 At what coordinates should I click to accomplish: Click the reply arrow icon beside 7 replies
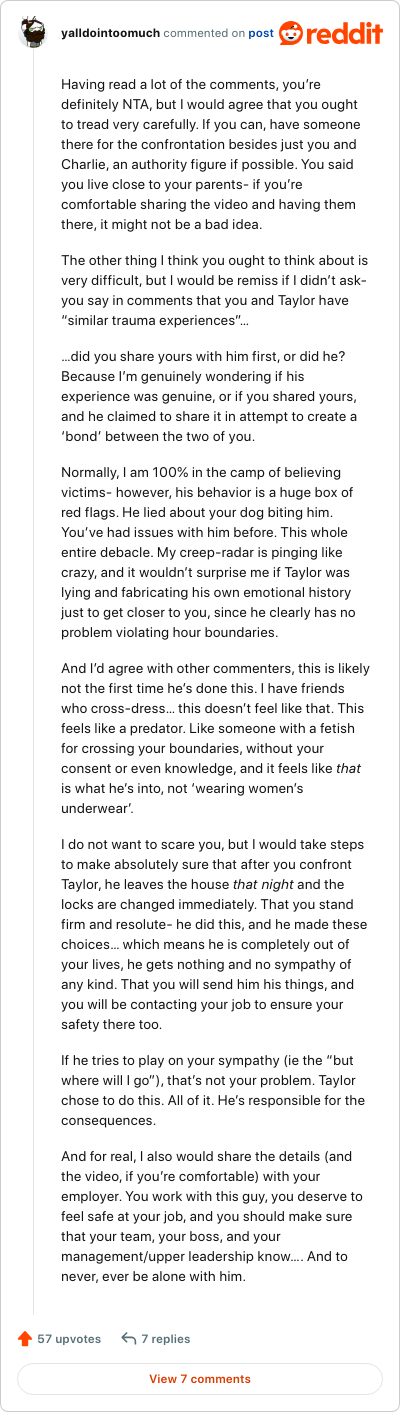(128, 1338)
